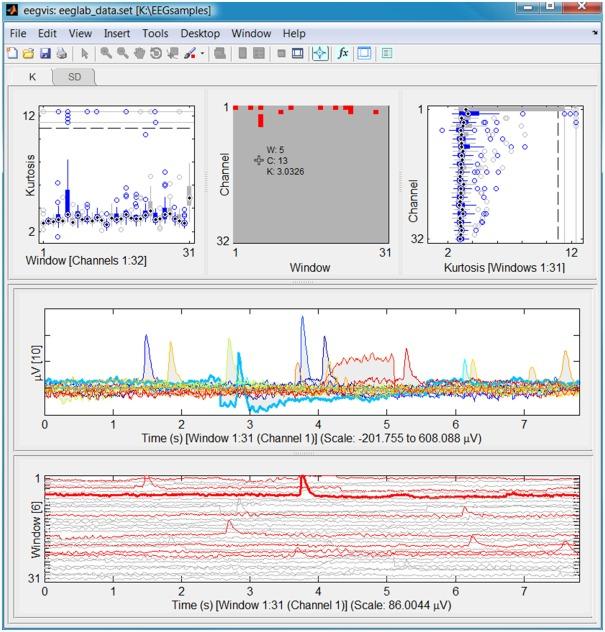Select the Rotate 3D tool

156,53
